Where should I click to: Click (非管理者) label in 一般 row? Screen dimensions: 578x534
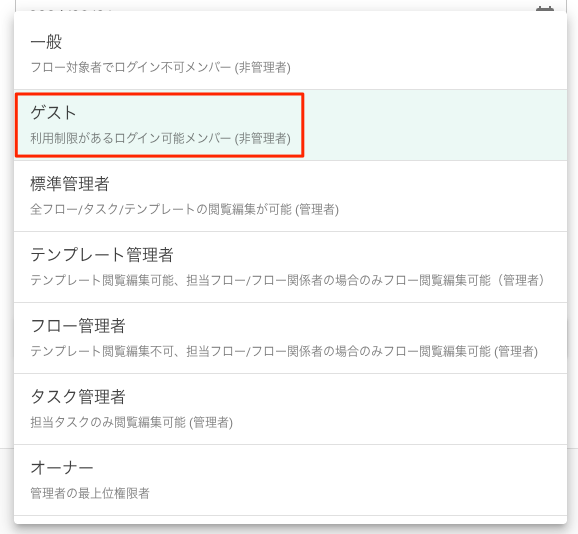(263, 68)
